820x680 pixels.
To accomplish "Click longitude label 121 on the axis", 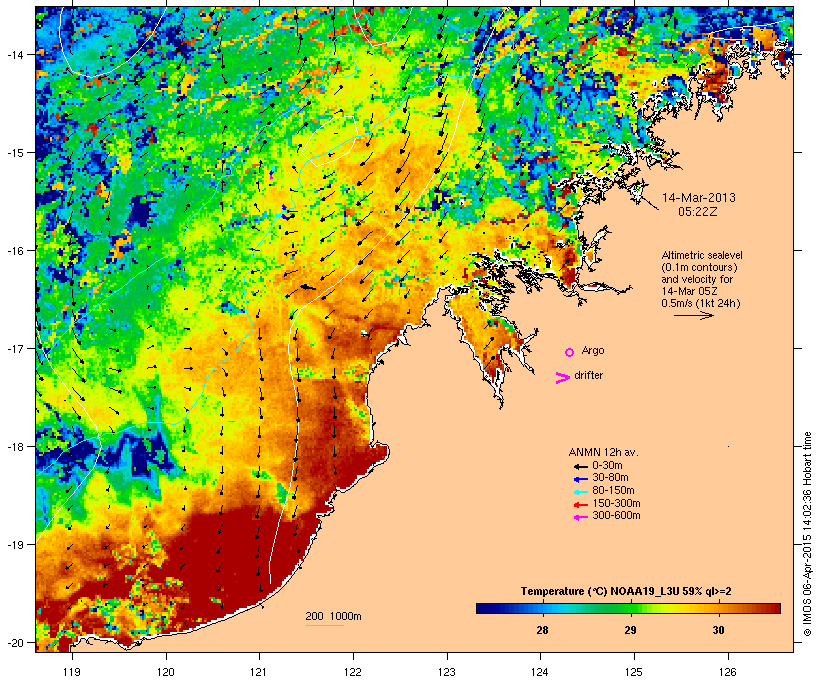I will 259,672.
